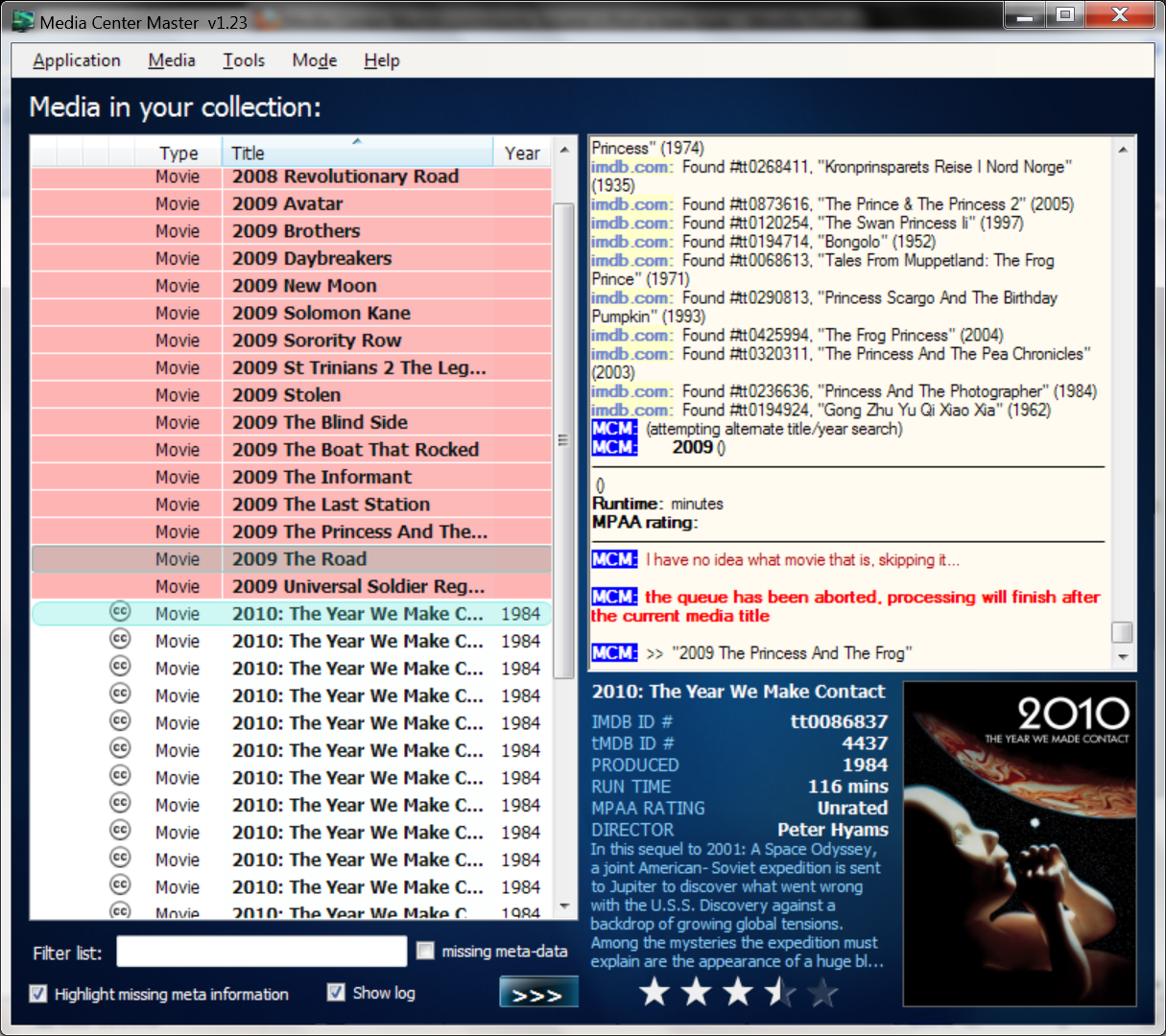This screenshot has width=1166, height=1036.
Task: Minimize the Media Center Master window
Action: pos(1027,14)
